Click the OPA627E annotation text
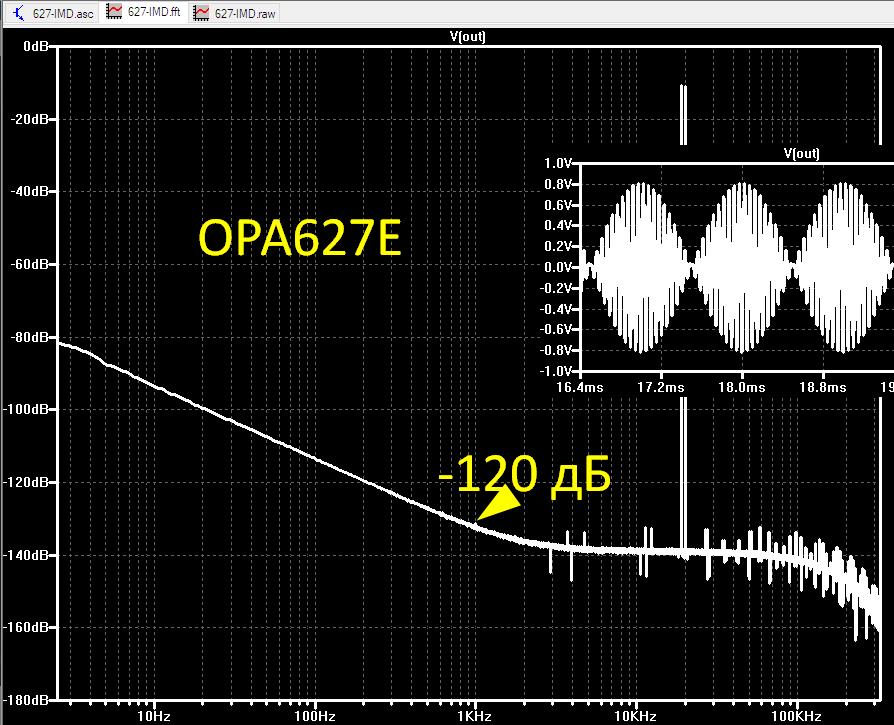The width and height of the screenshot is (894, 725). point(300,238)
